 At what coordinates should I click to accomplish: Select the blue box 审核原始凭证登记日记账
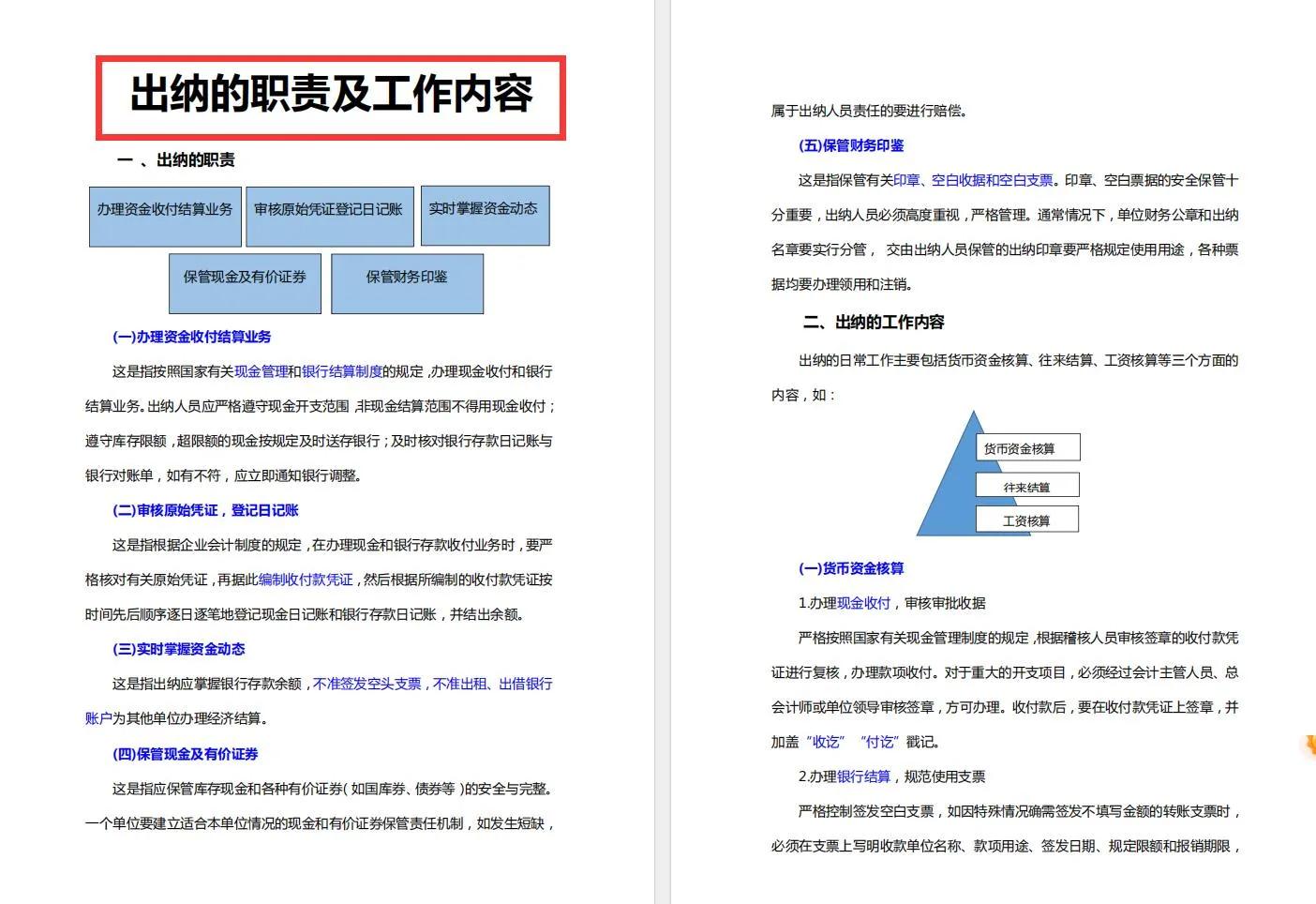pos(328,217)
